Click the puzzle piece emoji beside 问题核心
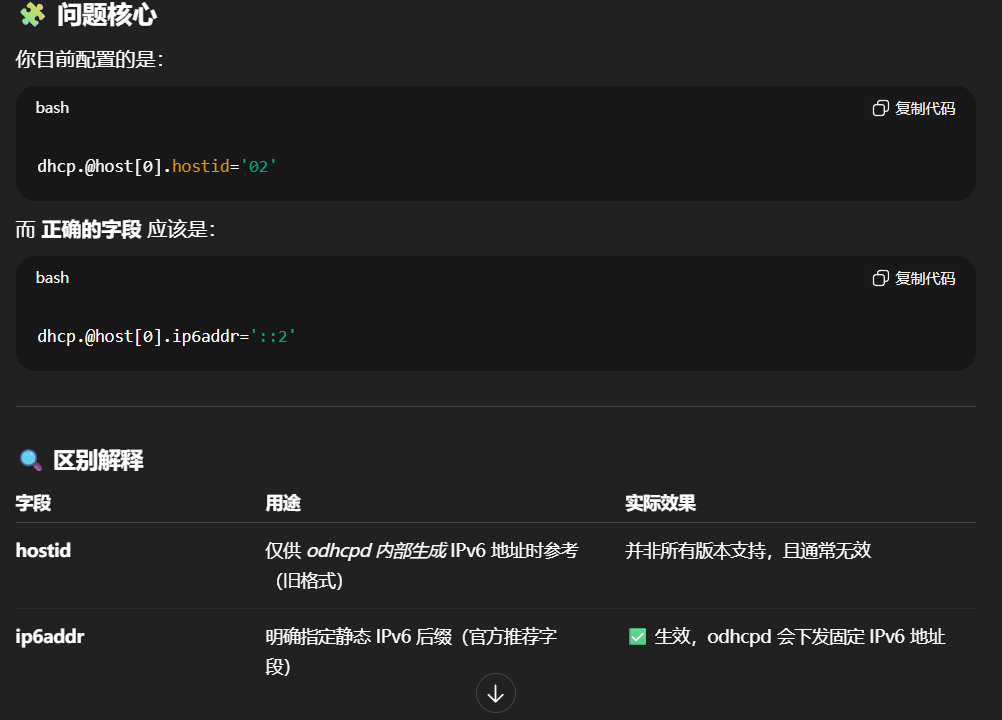Image resolution: width=1002 pixels, height=720 pixels. coord(32,15)
